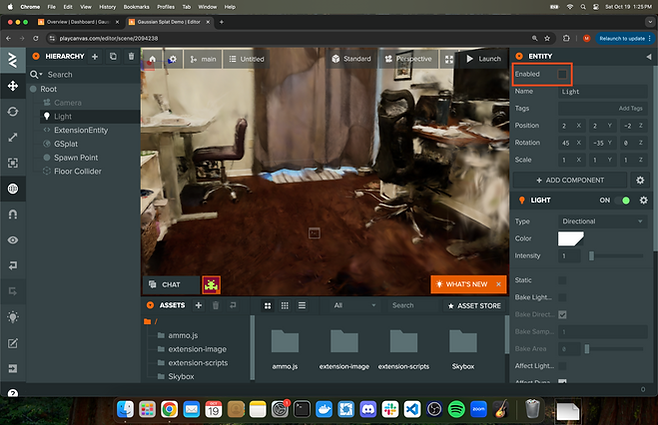Image resolution: width=658 pixels, height=425 pixels.
Task: Select GSplat in the hierarchy tree
Action: click(67, 144)
